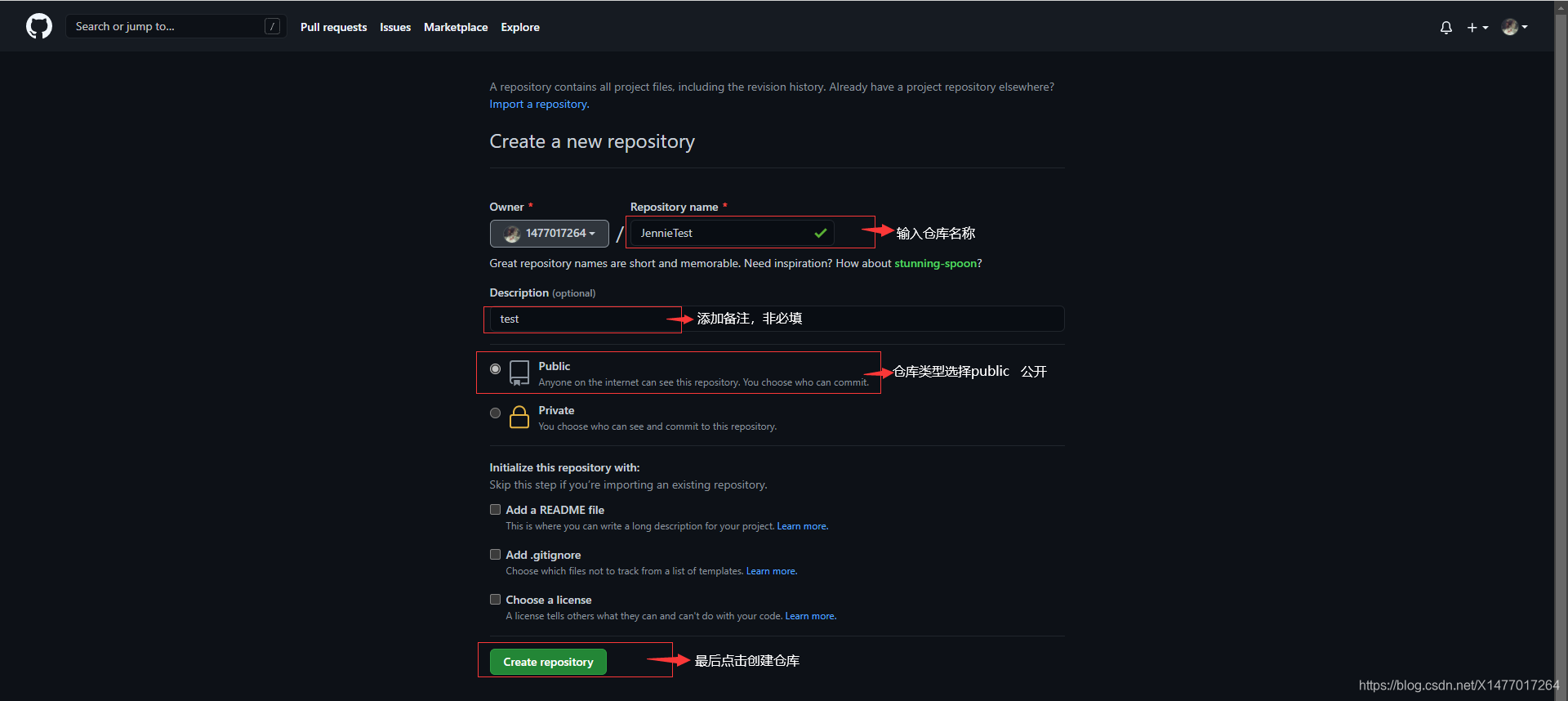Click the Public repository book icon

coord(519,373)
